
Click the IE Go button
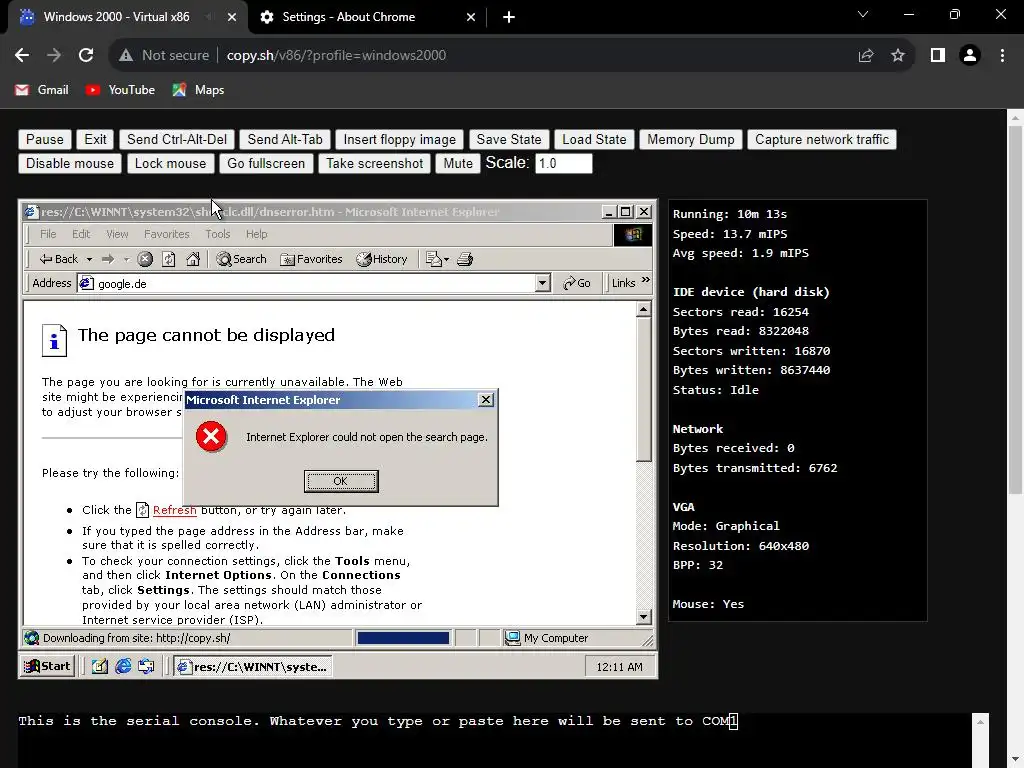577,283
